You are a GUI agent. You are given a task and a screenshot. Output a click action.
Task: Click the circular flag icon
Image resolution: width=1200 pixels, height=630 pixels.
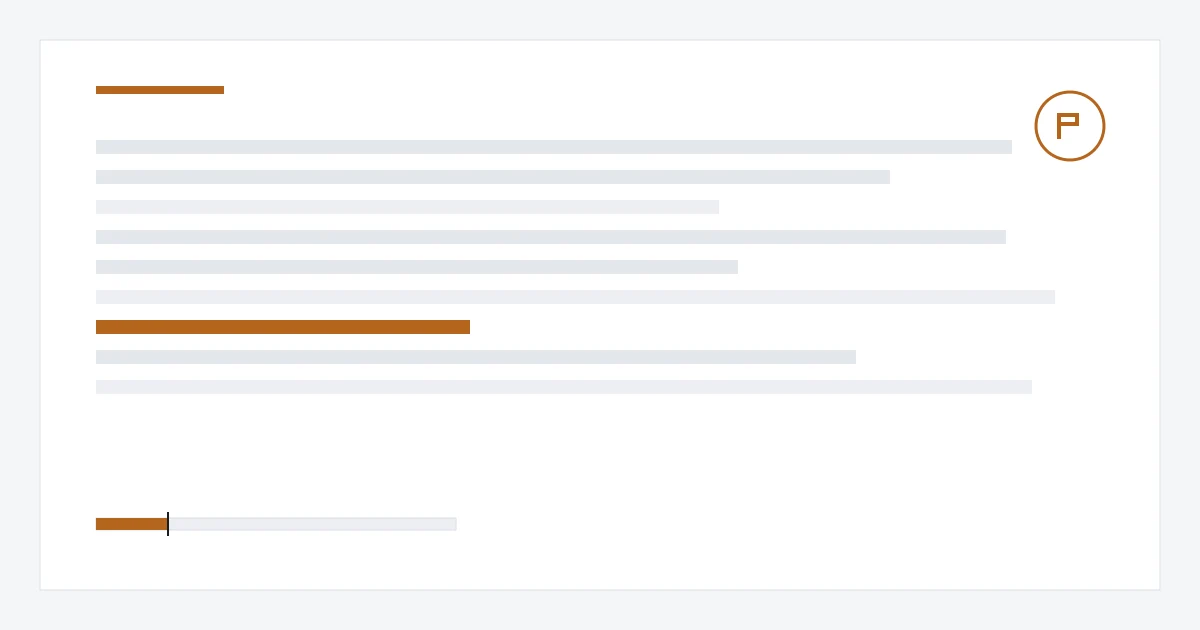[1070, 126]
